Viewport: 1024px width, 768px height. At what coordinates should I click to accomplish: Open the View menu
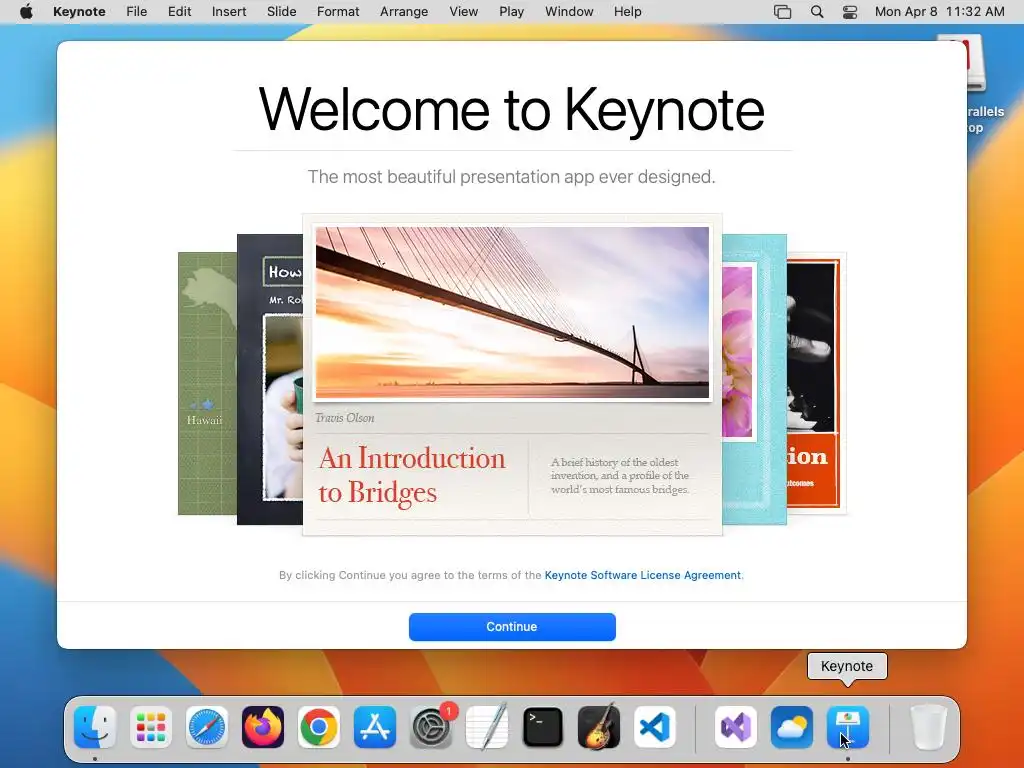464,12
